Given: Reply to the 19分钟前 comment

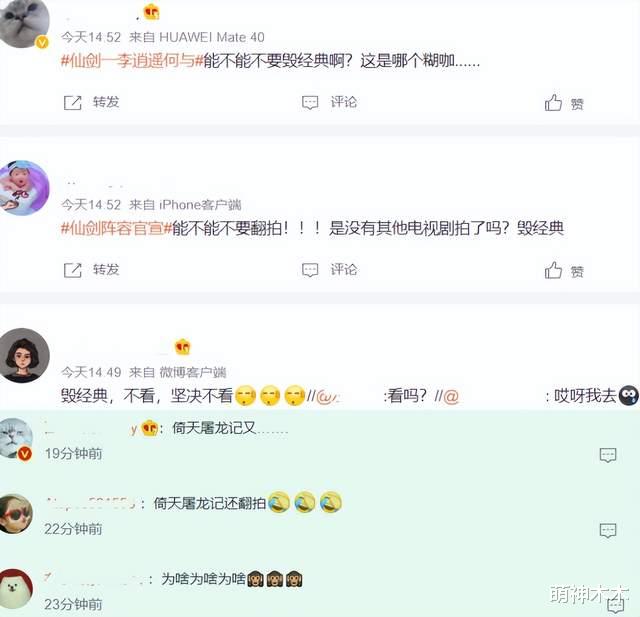Looking at the screenshot, I should coord(608,455).
